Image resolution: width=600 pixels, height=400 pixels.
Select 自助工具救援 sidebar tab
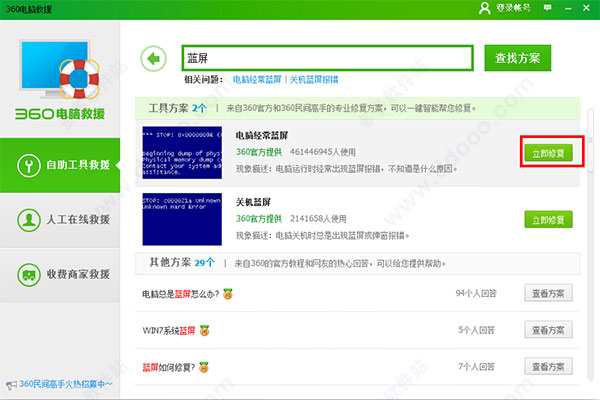pos(60,165)
